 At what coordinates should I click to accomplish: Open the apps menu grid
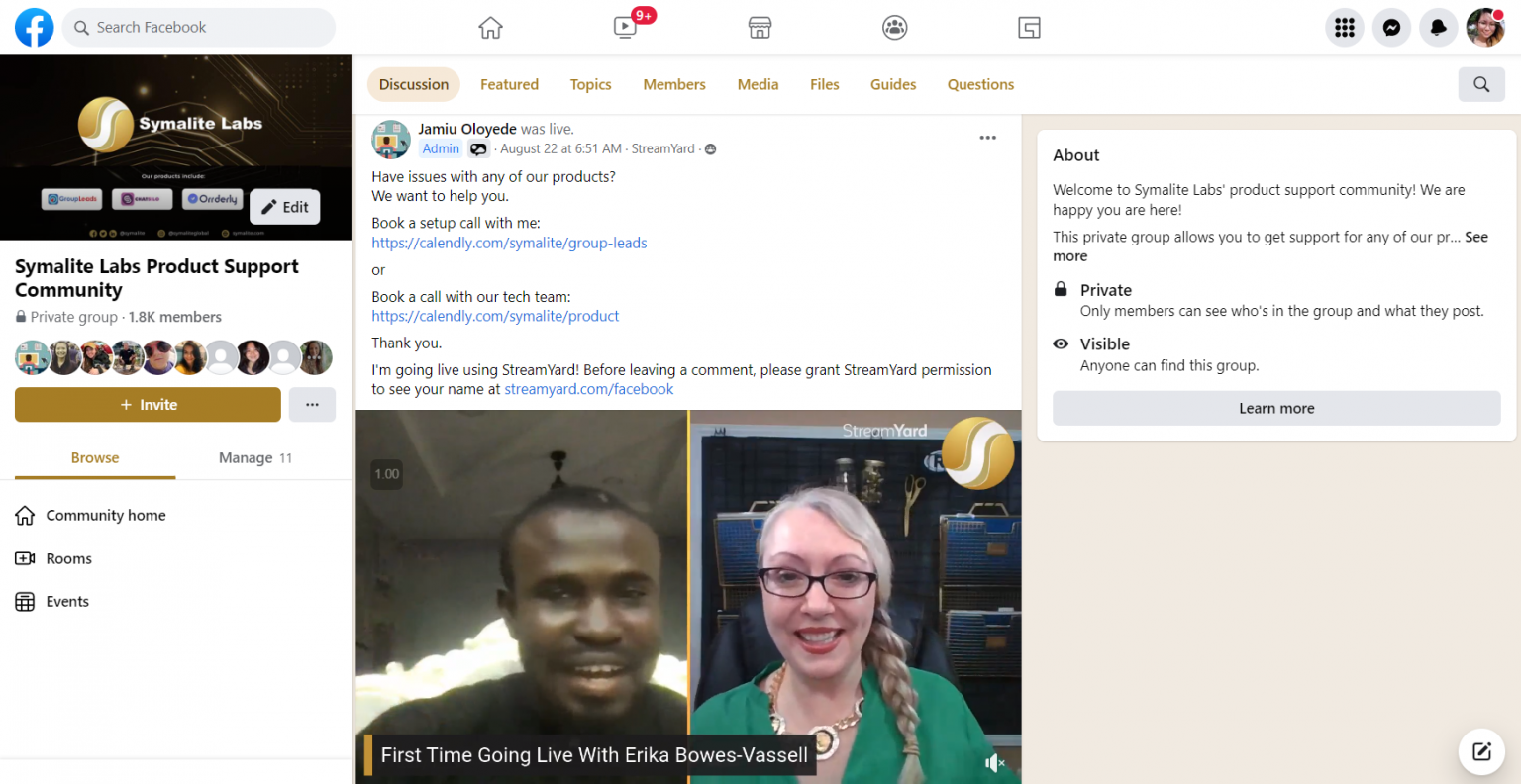tap(1344, 28)
